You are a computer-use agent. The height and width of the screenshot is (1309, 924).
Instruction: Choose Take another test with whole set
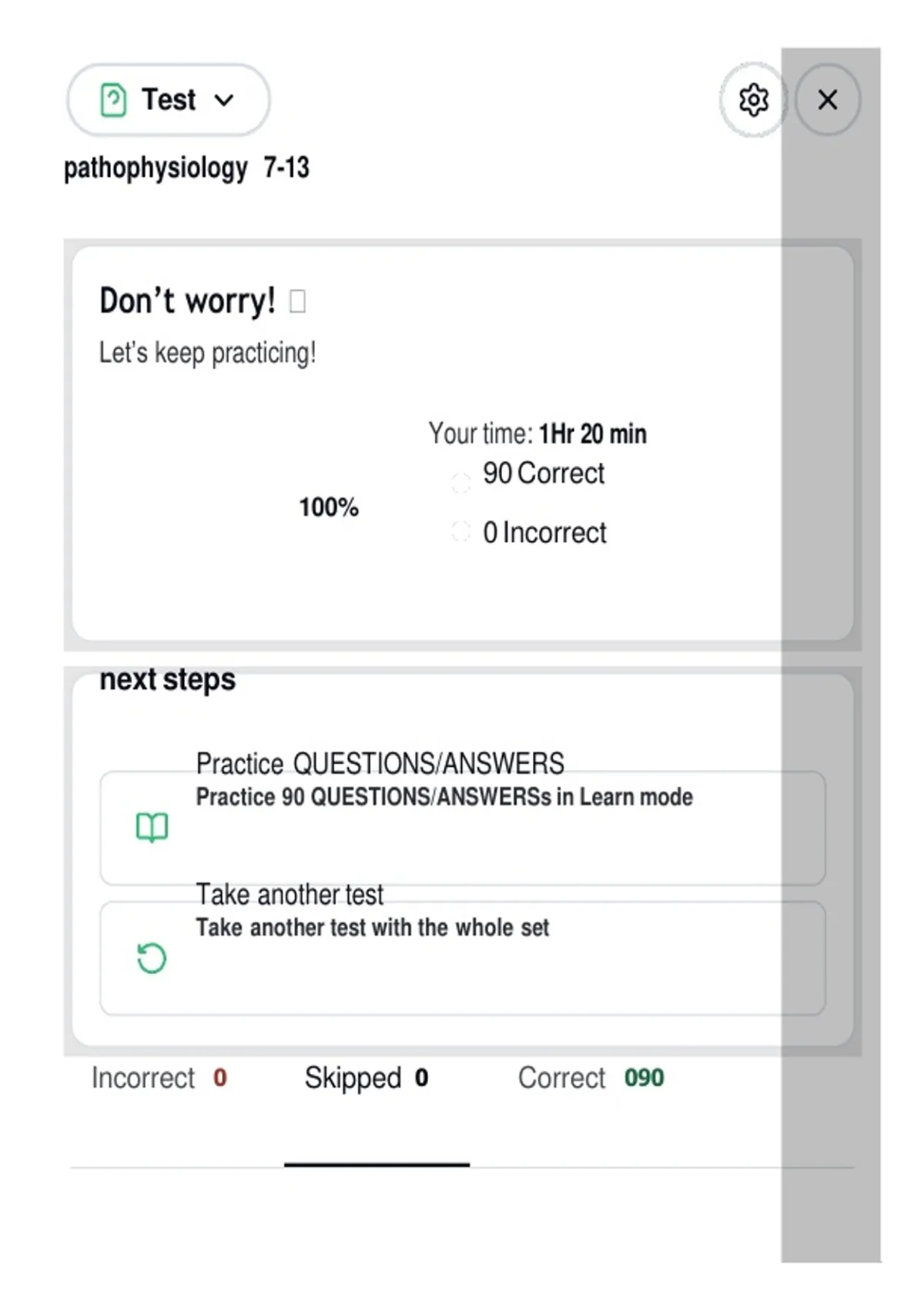click(463, 959)
